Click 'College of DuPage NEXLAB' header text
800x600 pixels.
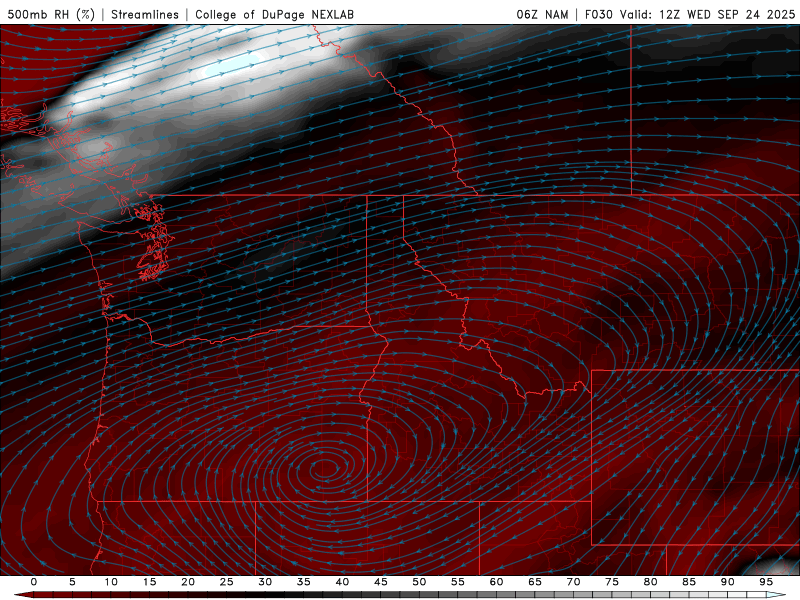[274, 14]
